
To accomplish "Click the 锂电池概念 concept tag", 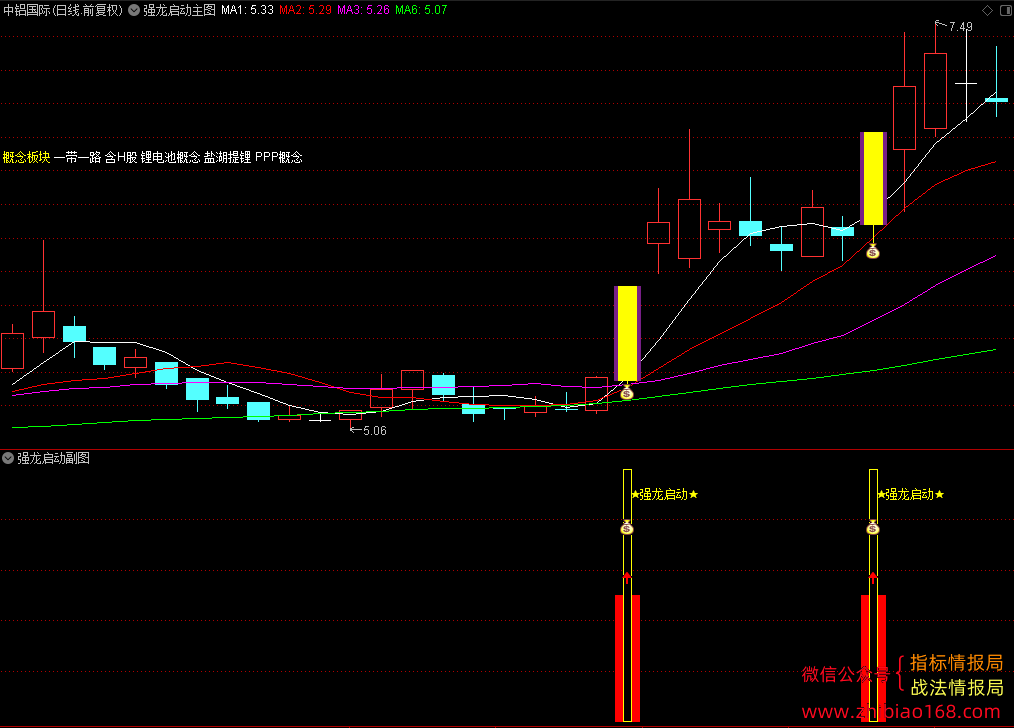I will click(171, 157).
